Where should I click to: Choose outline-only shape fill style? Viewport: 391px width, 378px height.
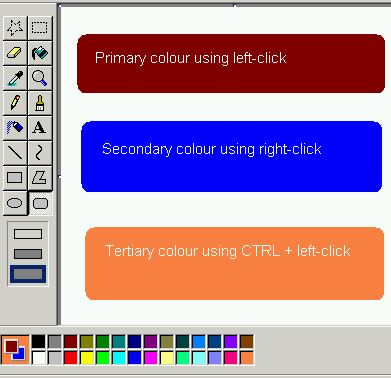tap(28, 234)
